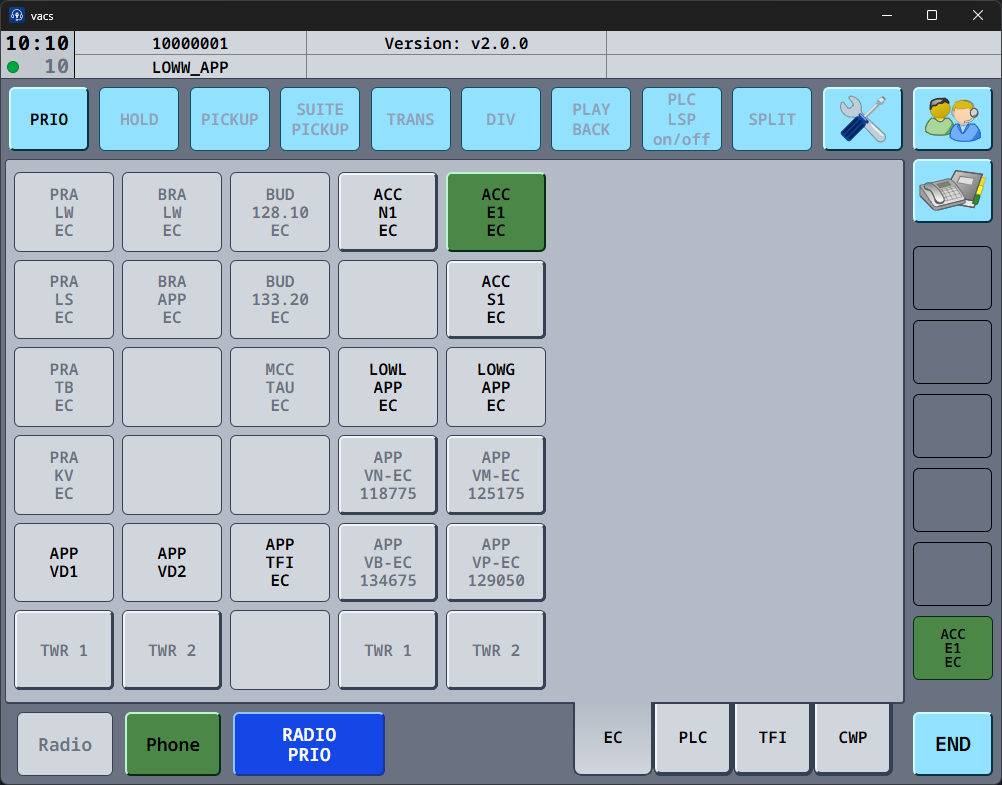
Task: Open the wrench and screwdriver settings
Action: click(x=862, y=119)
